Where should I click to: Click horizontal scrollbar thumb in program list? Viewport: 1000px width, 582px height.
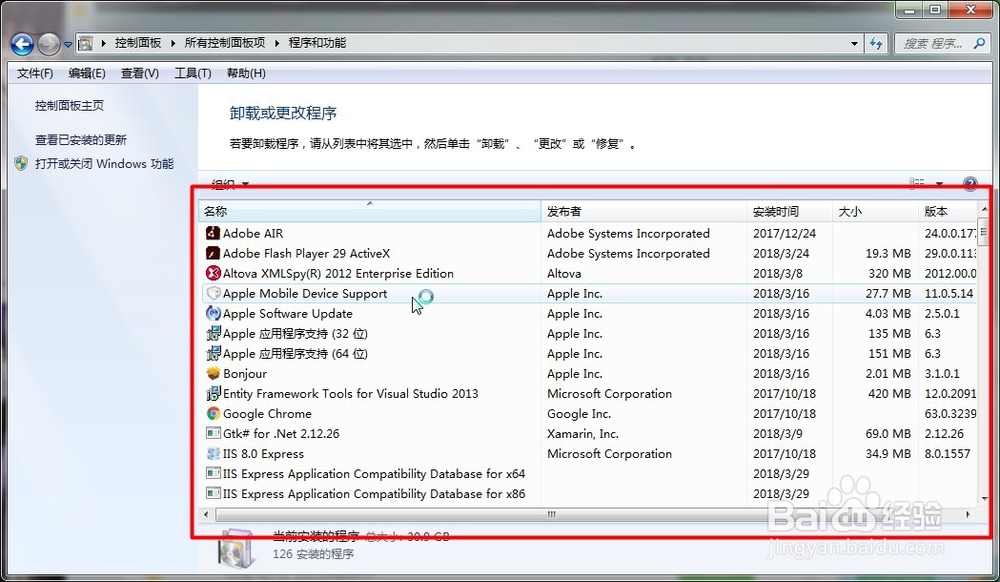point(552,514)
